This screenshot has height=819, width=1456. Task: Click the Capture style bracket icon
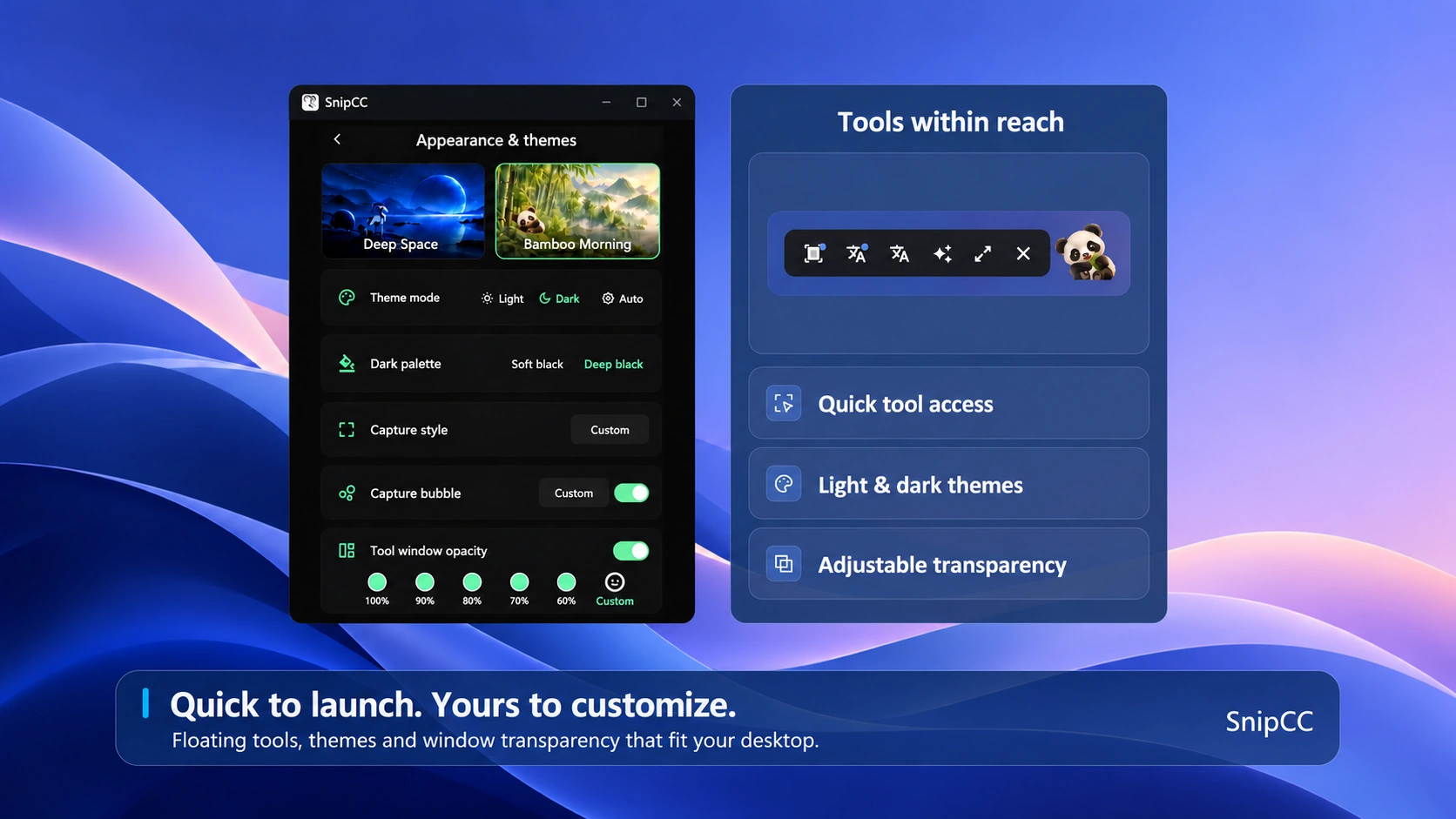pos(347,430)
